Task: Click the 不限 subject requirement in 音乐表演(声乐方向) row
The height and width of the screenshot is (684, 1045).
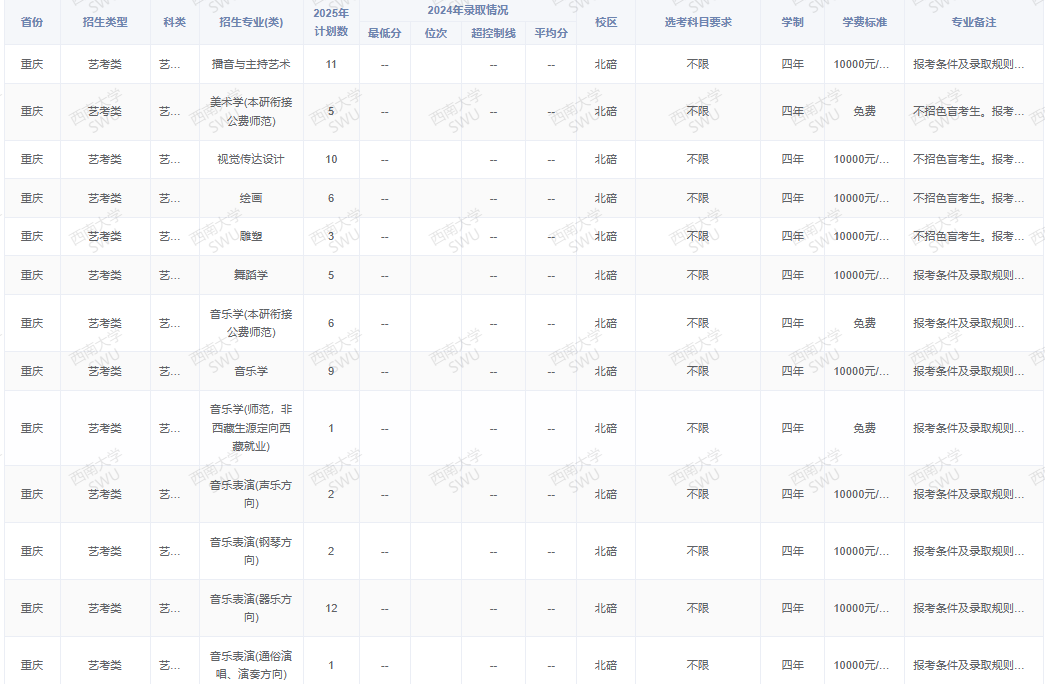Action: [698, 494]
